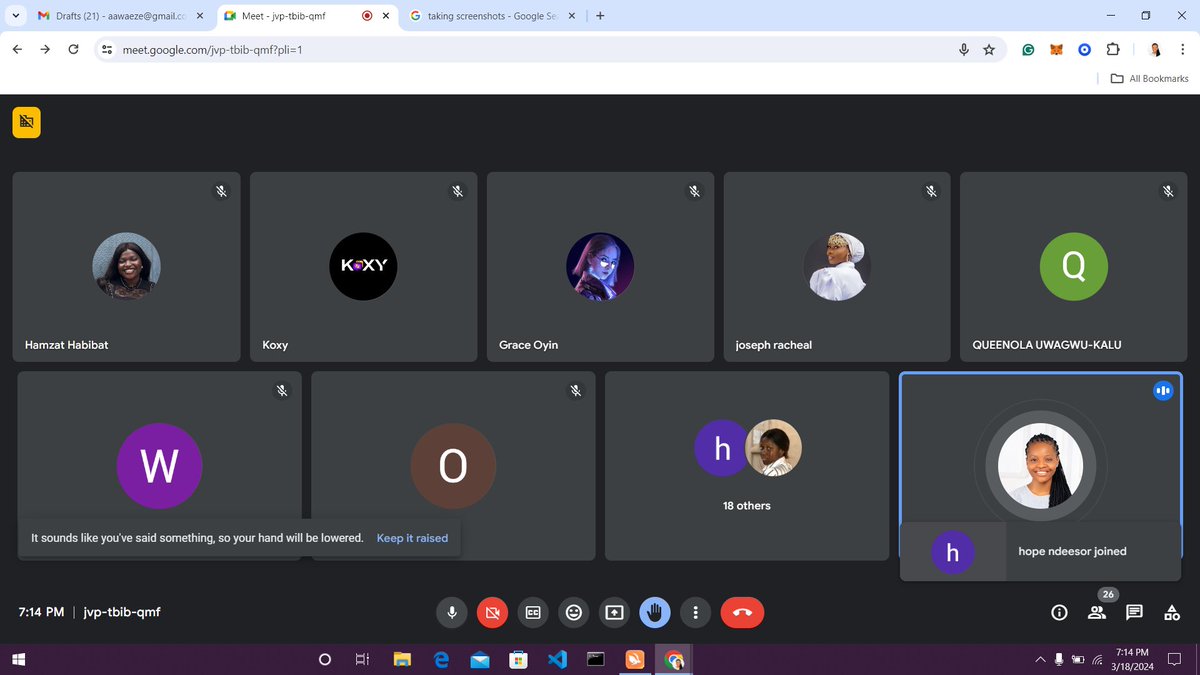The height and width of the screenshot is (675, 1200).
Task: Lower the raised hand button
Action: pyautogui.click(x=655, y=612)
